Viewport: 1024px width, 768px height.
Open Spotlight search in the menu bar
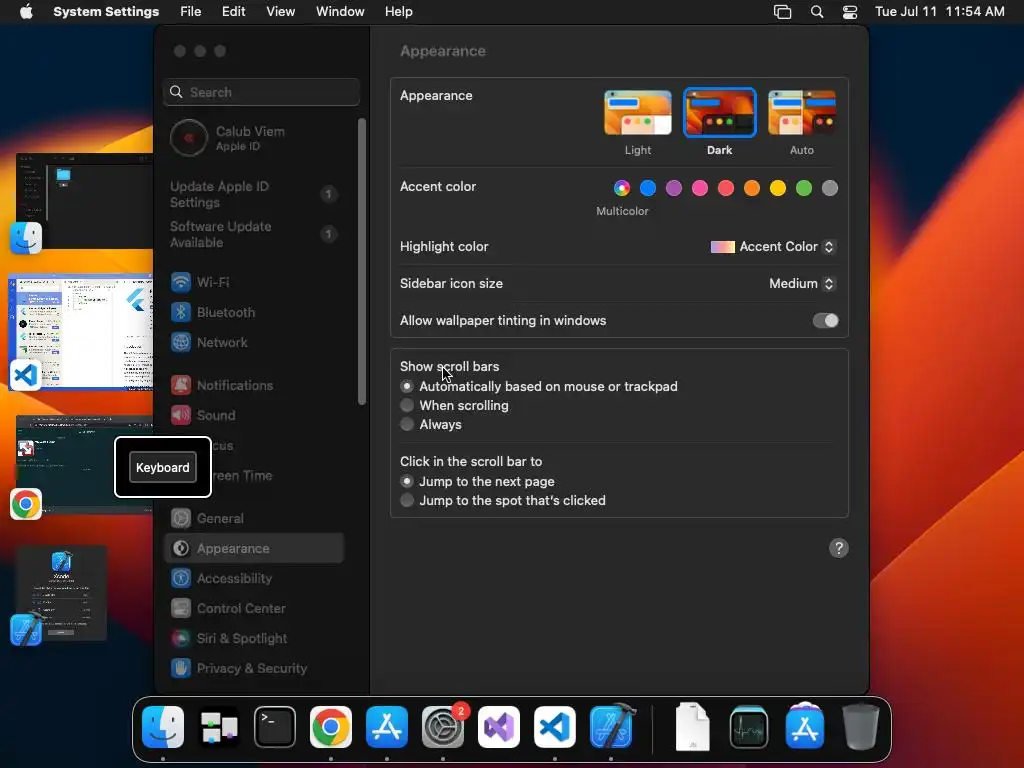pyautogui.click(x=817, y=12)
